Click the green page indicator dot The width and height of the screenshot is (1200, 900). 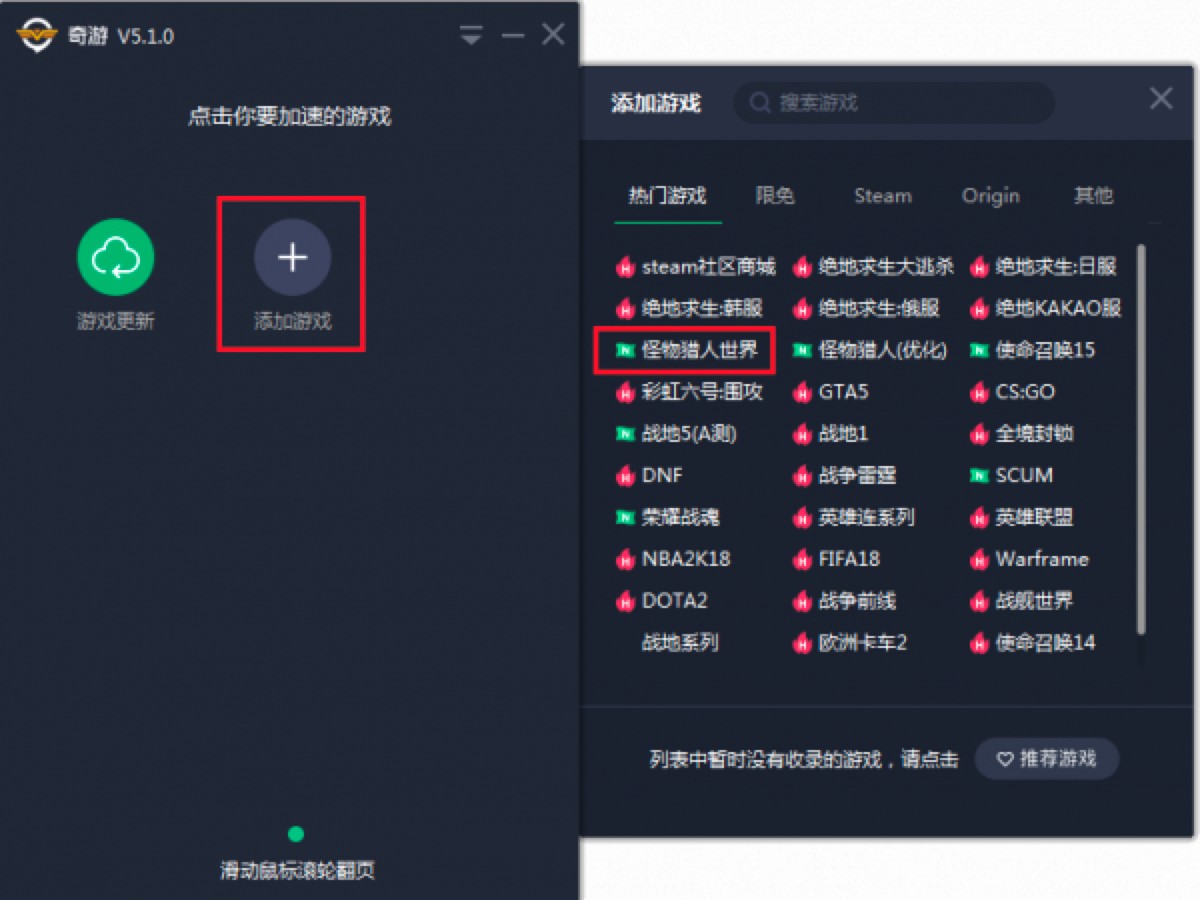pyautogui.click(x=295, y=834)
